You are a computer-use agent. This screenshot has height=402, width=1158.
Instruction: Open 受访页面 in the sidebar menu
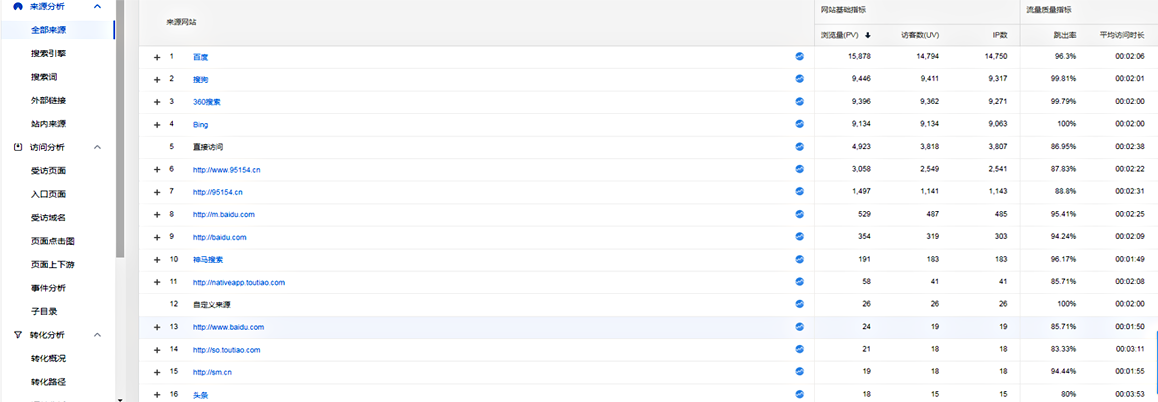click(x=49, y=171)
